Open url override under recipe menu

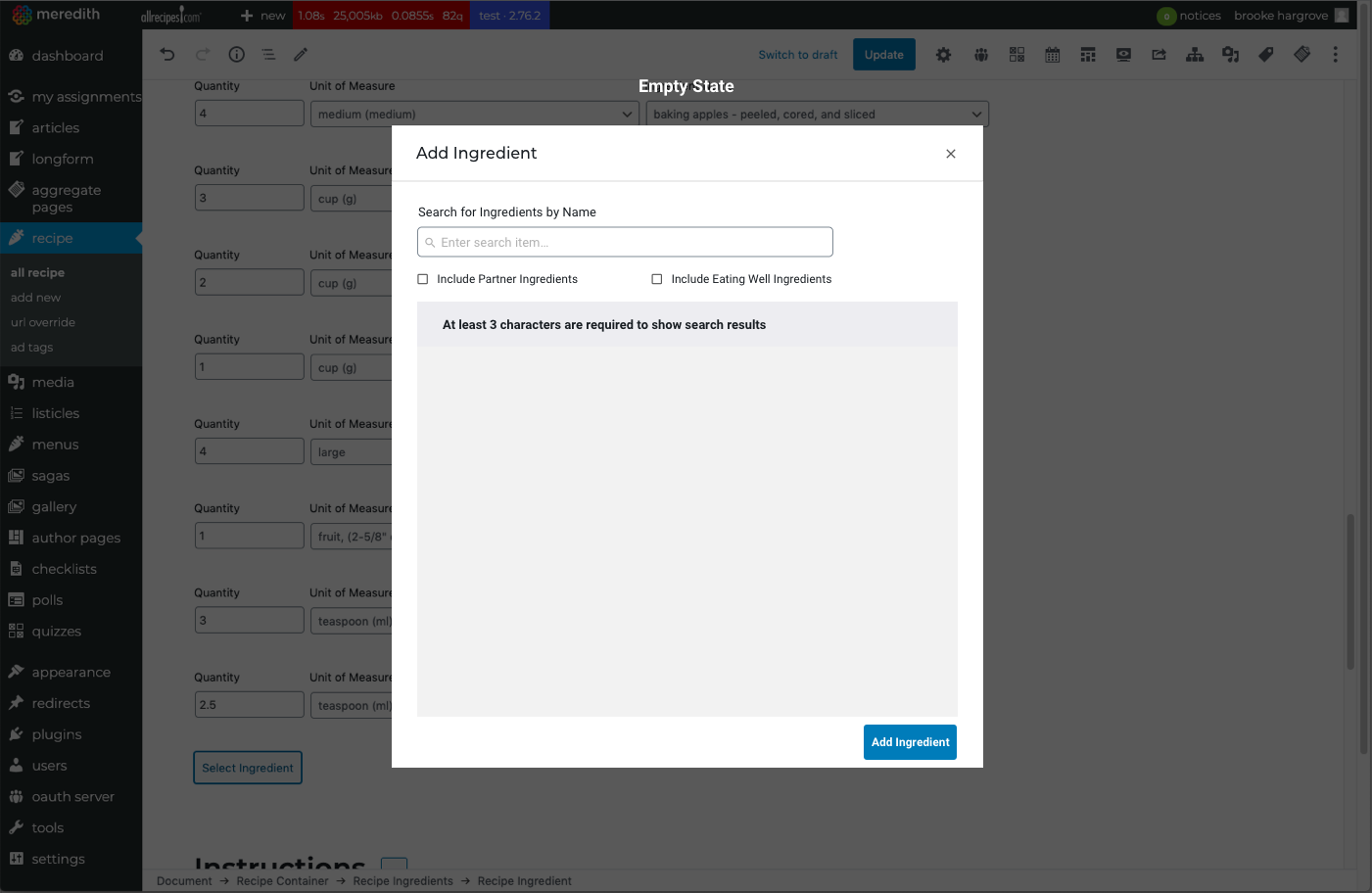click(42, 322)
